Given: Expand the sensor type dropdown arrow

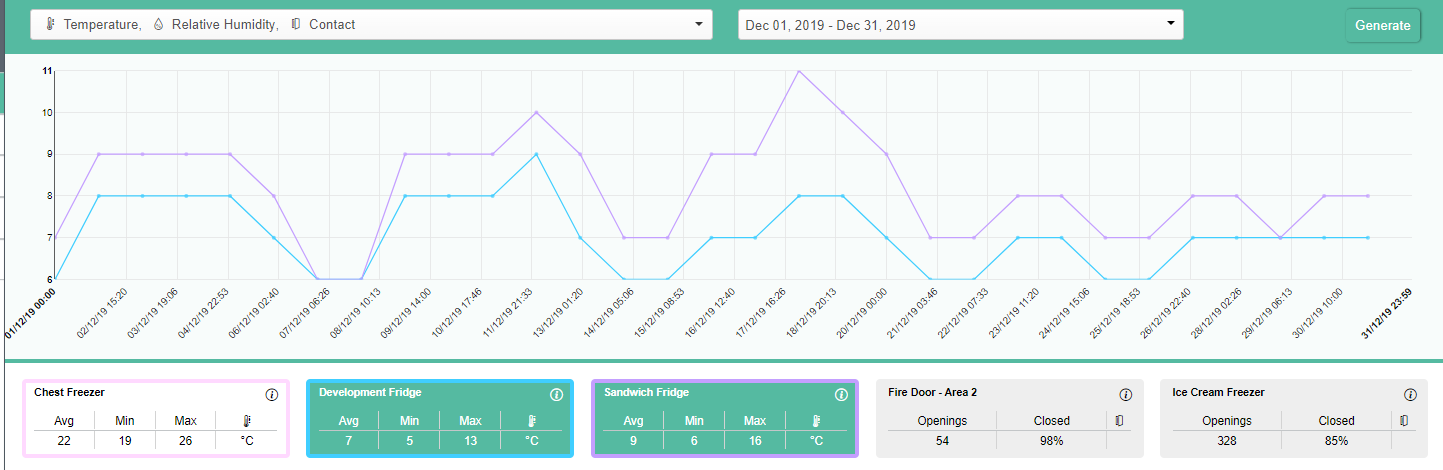Looking at the screenshot, I should 698,24.
